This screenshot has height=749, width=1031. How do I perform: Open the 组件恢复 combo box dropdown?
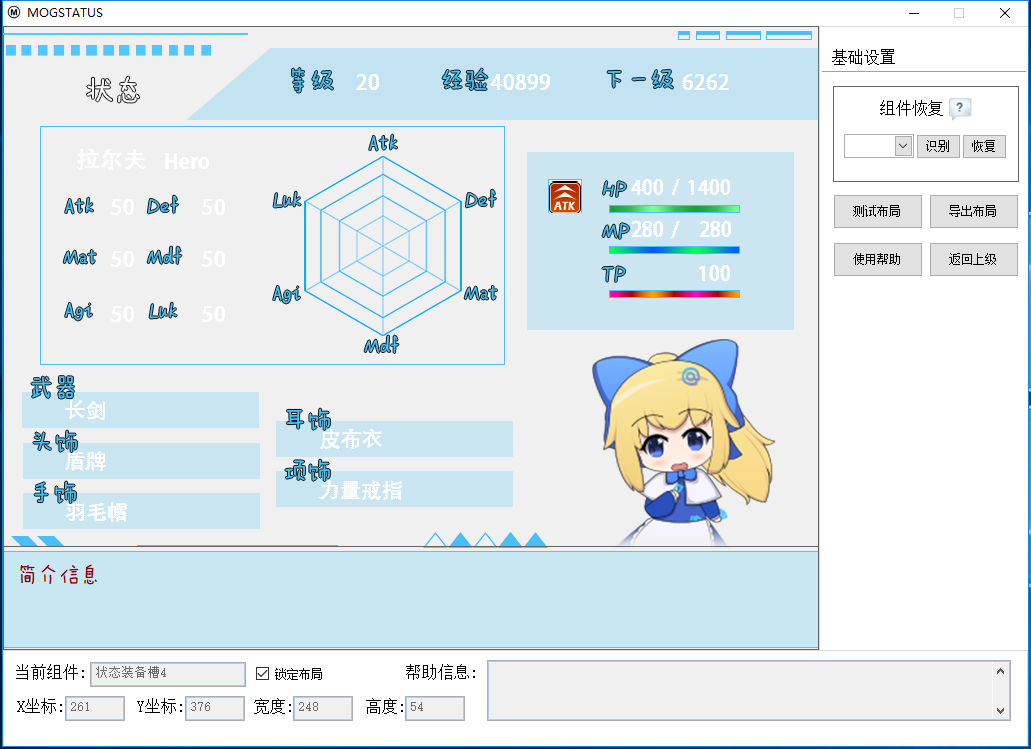tap(903, 146)
